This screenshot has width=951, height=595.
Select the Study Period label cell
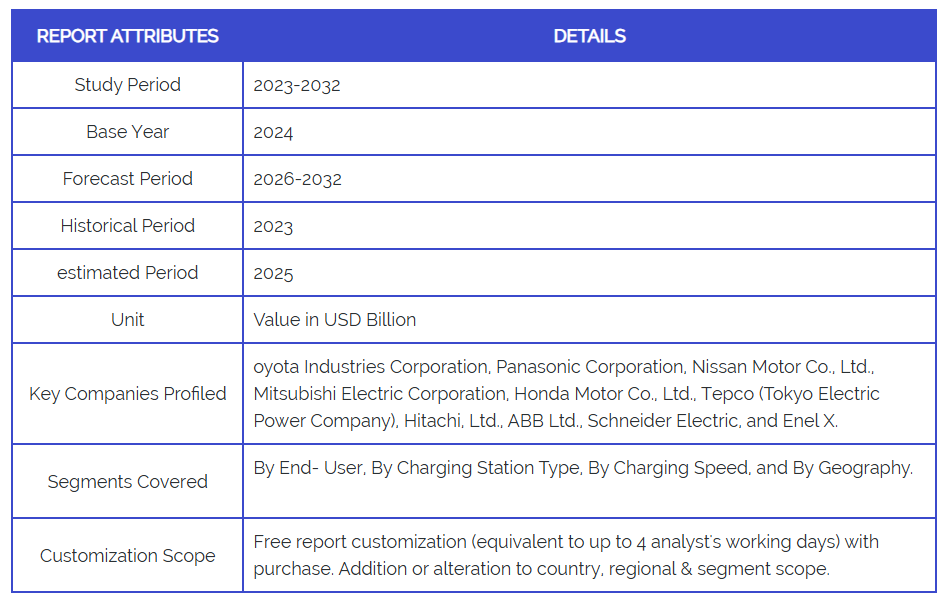[x=127, y=85]
